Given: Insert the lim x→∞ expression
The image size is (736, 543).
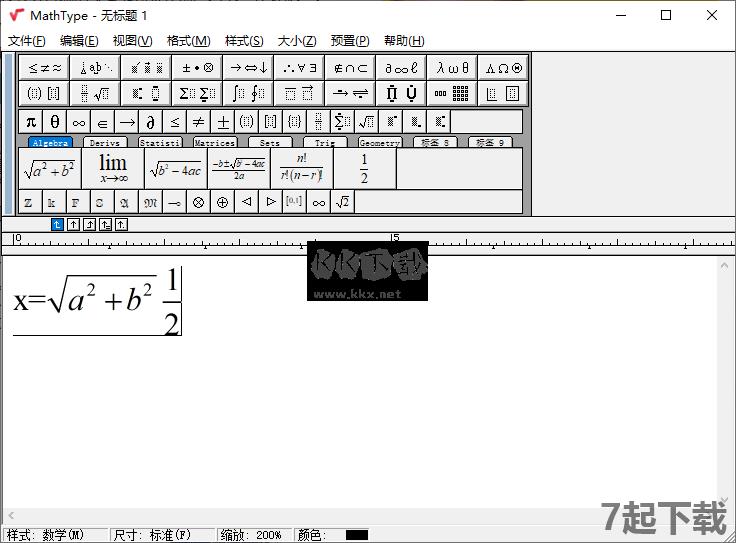Looking at the screenshot, I should click(x=113, y=169).
